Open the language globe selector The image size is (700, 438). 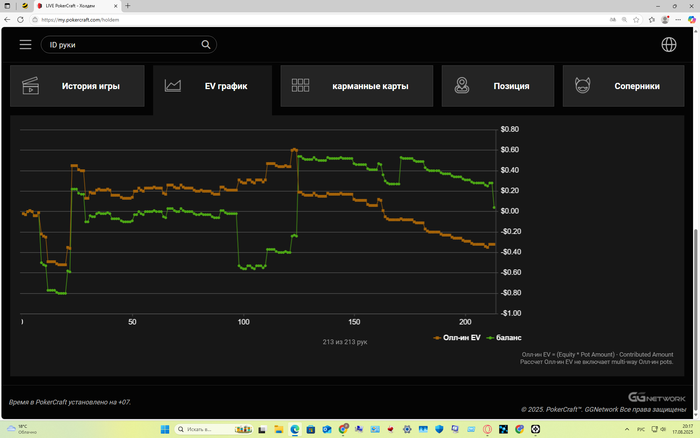tap(669, 45)
